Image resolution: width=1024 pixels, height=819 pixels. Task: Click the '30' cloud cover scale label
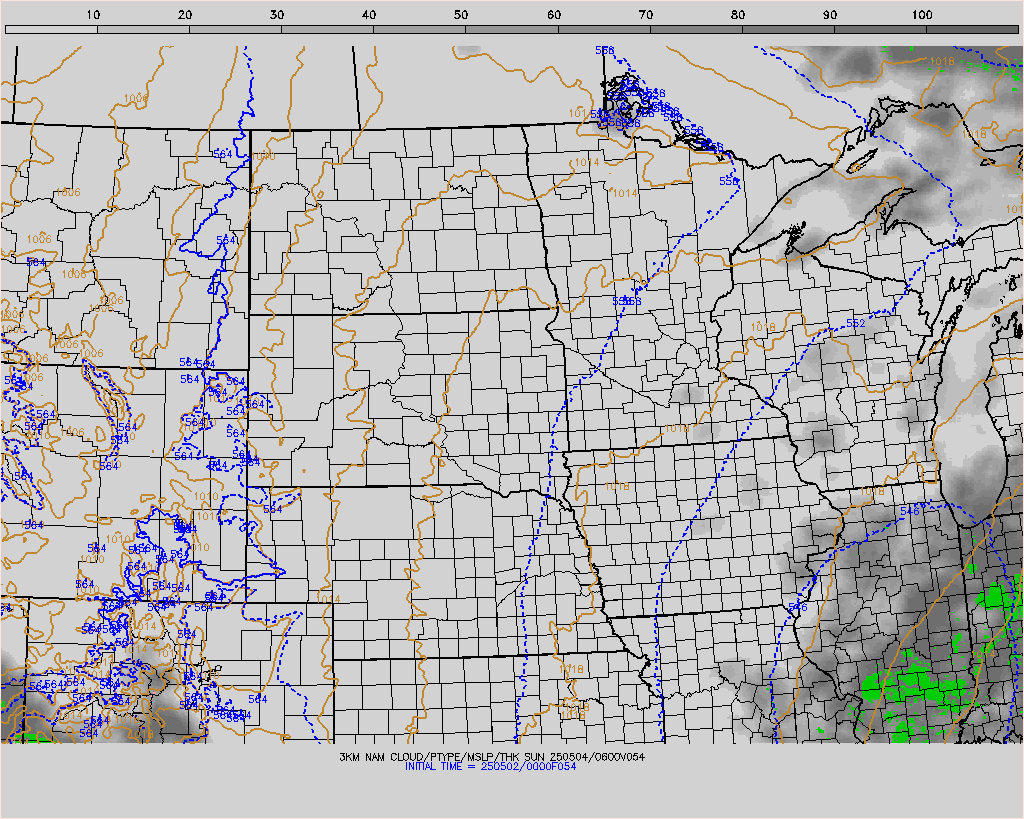[277, 14]
